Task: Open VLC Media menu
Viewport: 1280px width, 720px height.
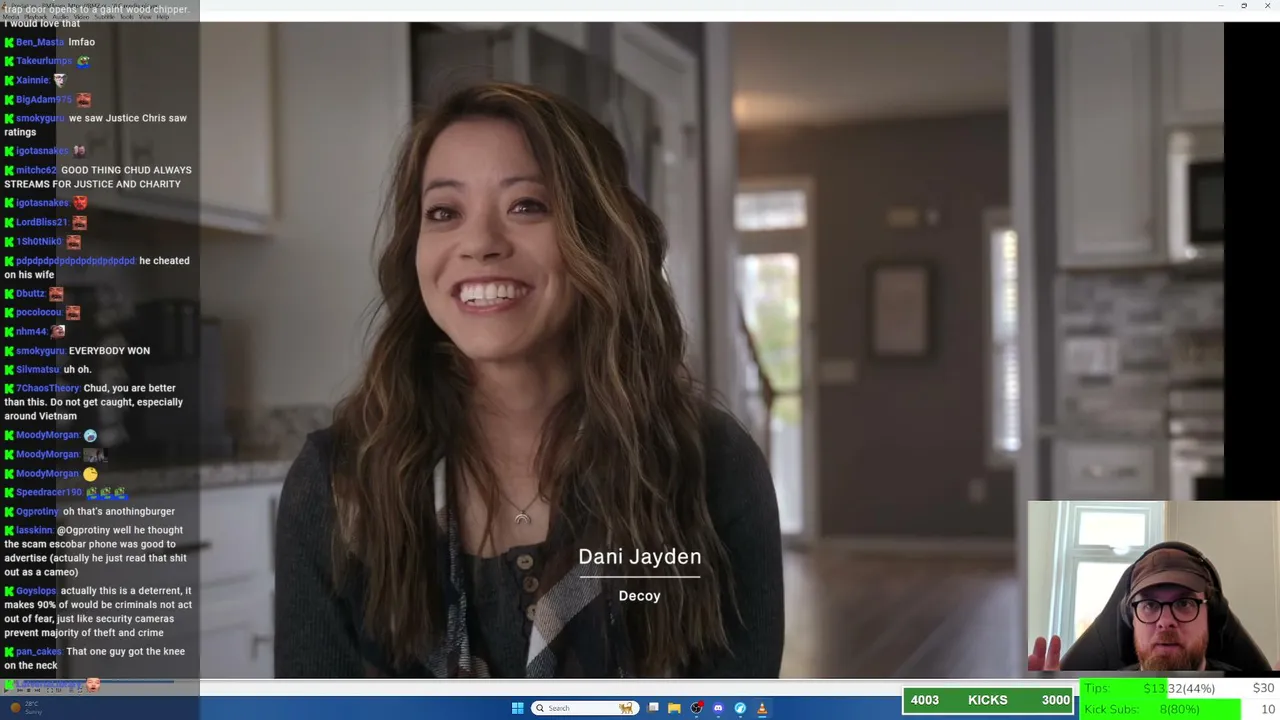Action: coord(12,17)
